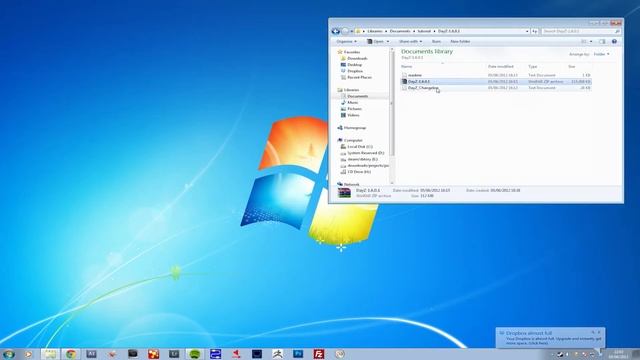Image resolution: width=640 pixels, height=360 pixels.
Task: Launch Lightroom from taskbar
Action: coord(174,354)
